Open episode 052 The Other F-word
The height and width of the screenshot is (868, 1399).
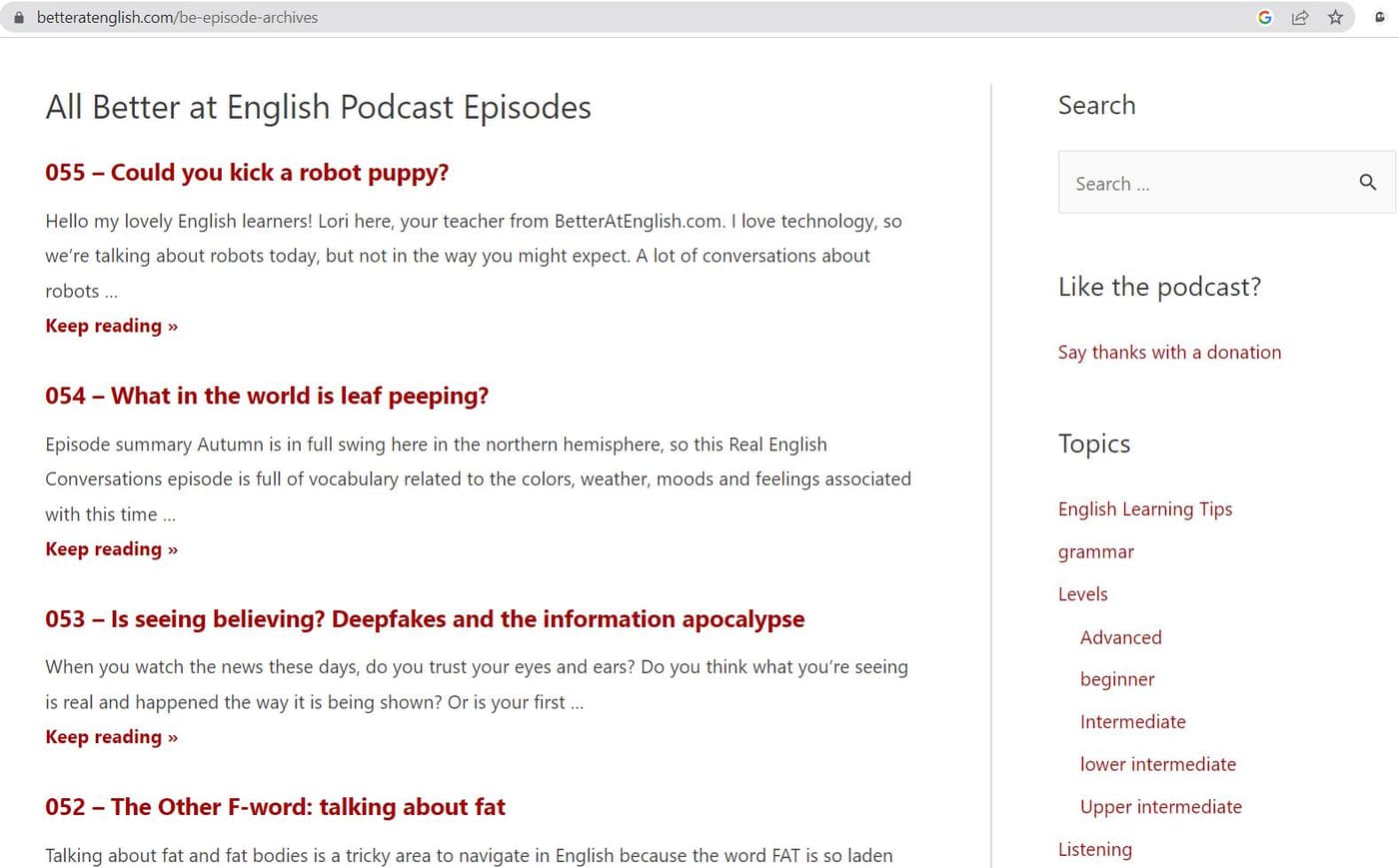point(275,807)
